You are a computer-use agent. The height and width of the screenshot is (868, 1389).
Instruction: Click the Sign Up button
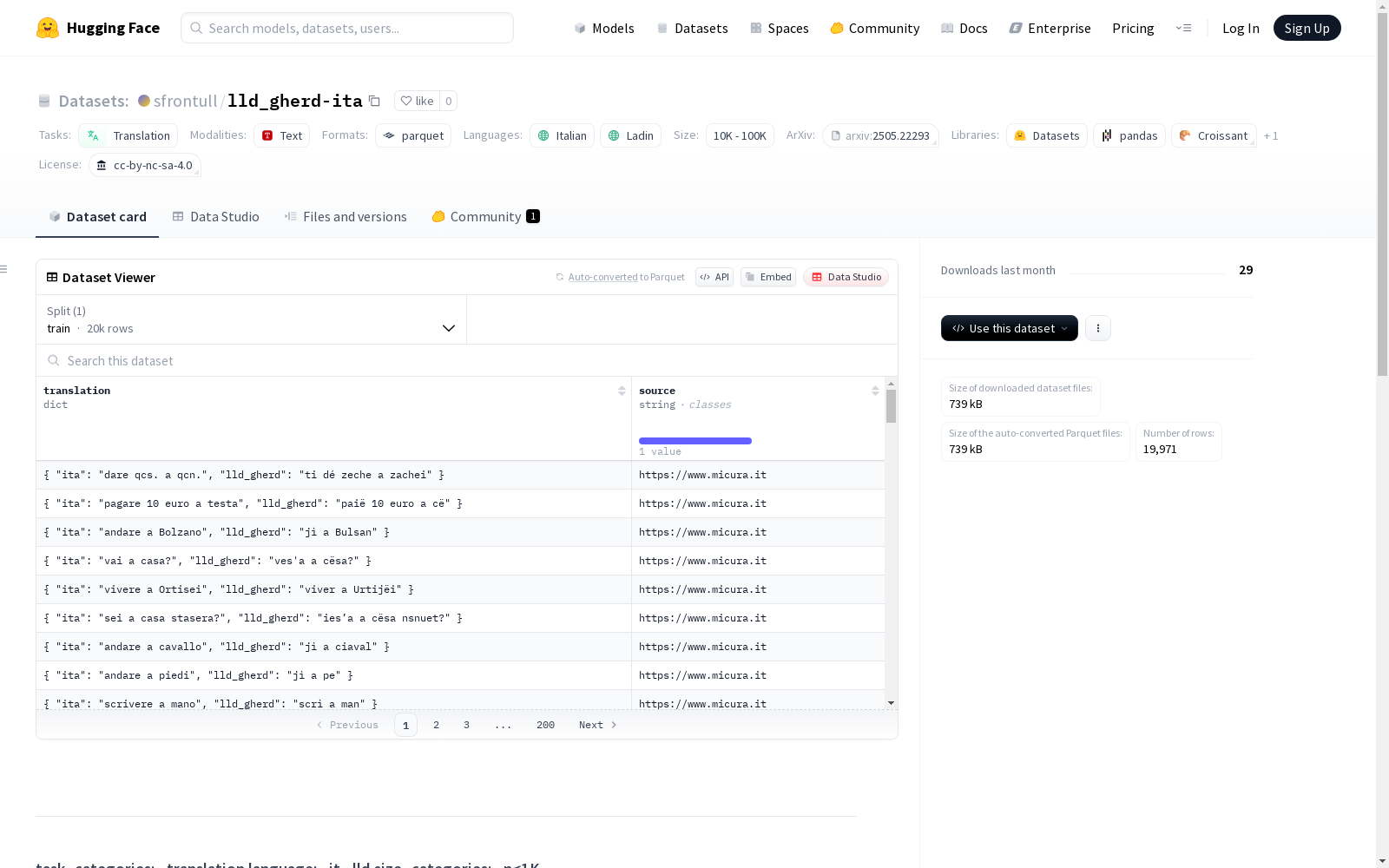[x=1307, y=28]
